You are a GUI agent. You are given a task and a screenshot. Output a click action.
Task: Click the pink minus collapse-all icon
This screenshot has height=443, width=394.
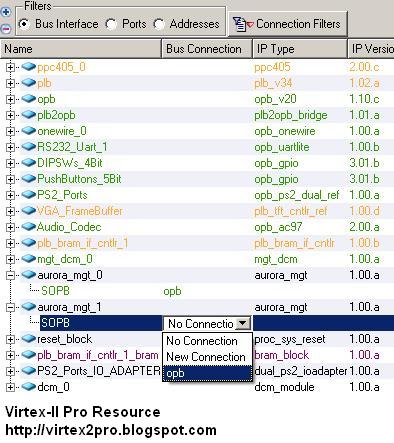6,29
